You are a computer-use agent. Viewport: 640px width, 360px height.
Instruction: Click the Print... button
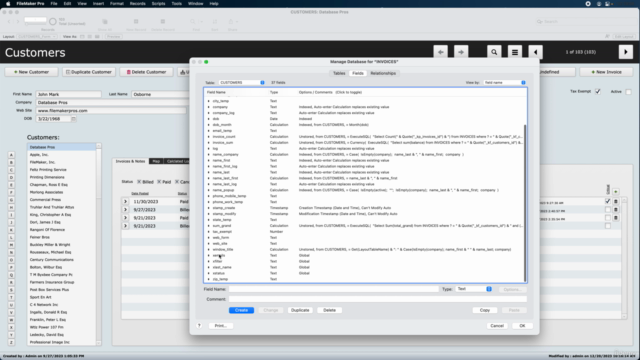[x=220, y=326]
